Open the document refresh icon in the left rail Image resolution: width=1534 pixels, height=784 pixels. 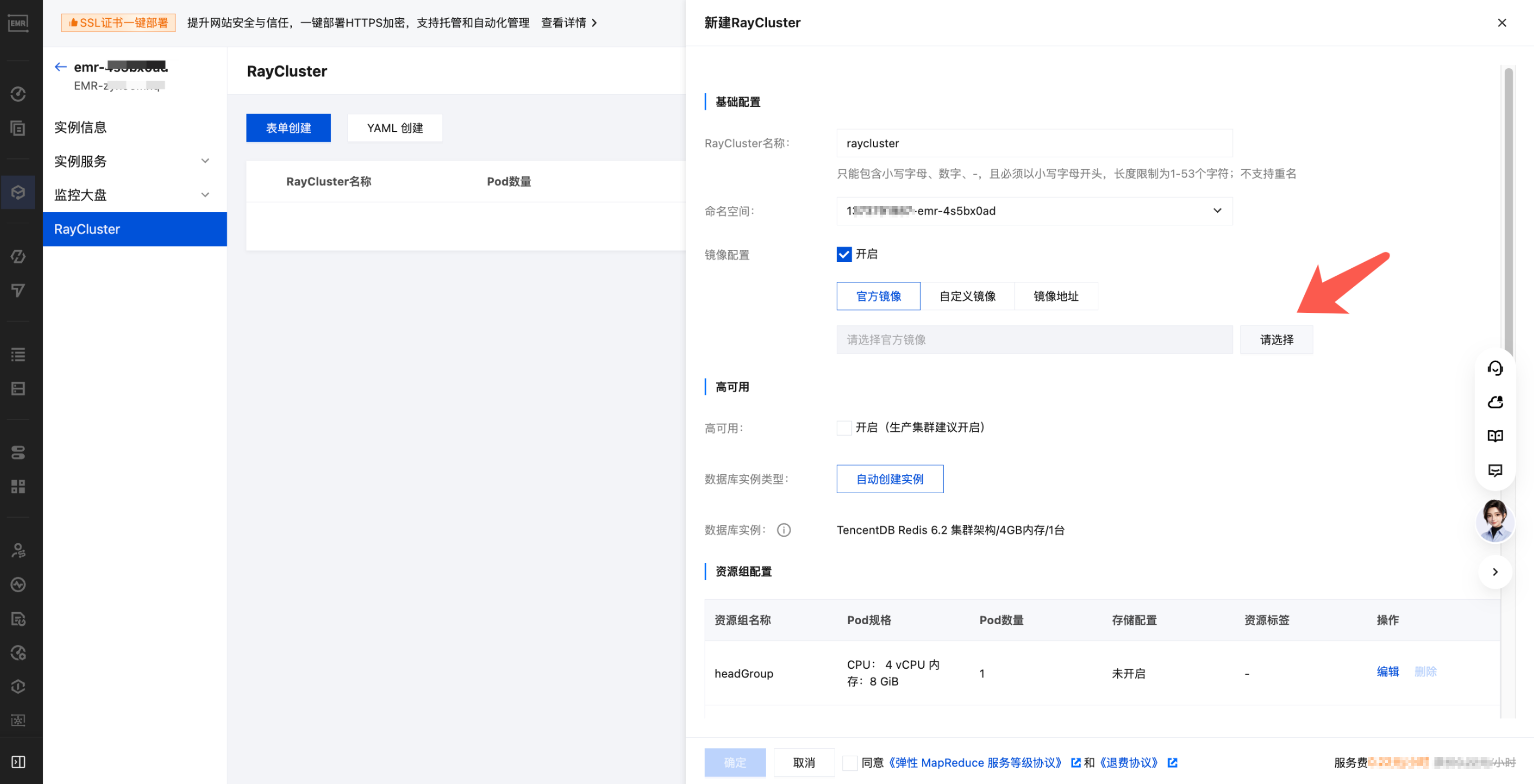coord(18,619)
